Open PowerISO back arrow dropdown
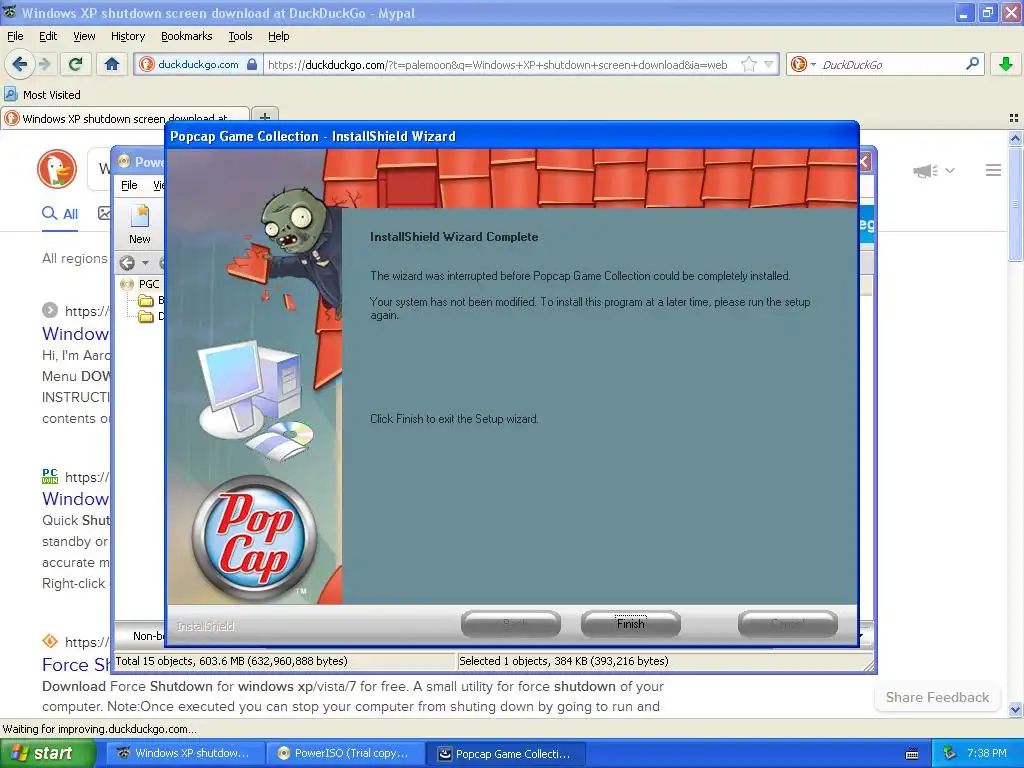Viewport: 1024px width, 768px height. (145, 263)
